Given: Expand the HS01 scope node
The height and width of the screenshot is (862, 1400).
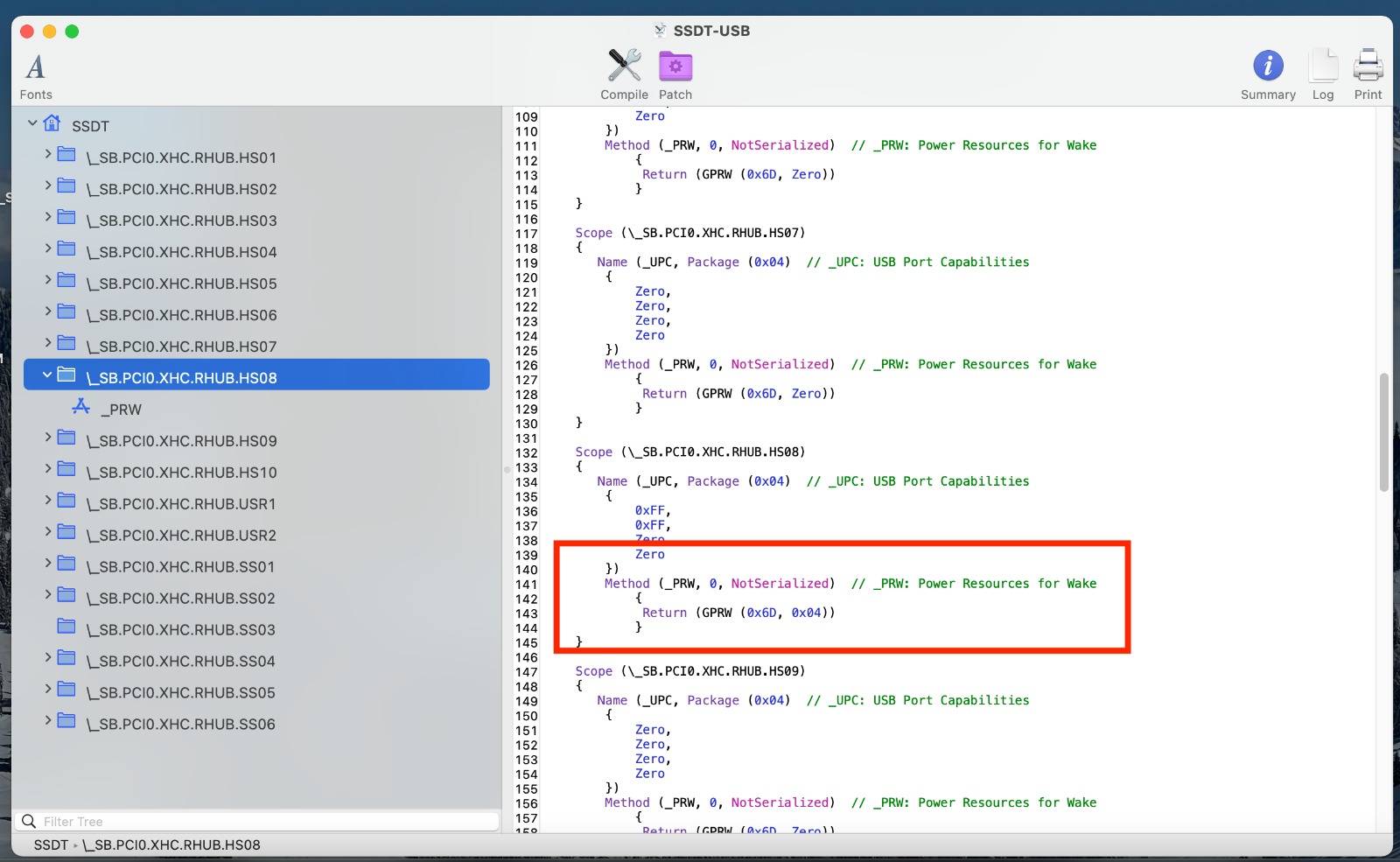Looking at the screenshot, I should point(47,155).
